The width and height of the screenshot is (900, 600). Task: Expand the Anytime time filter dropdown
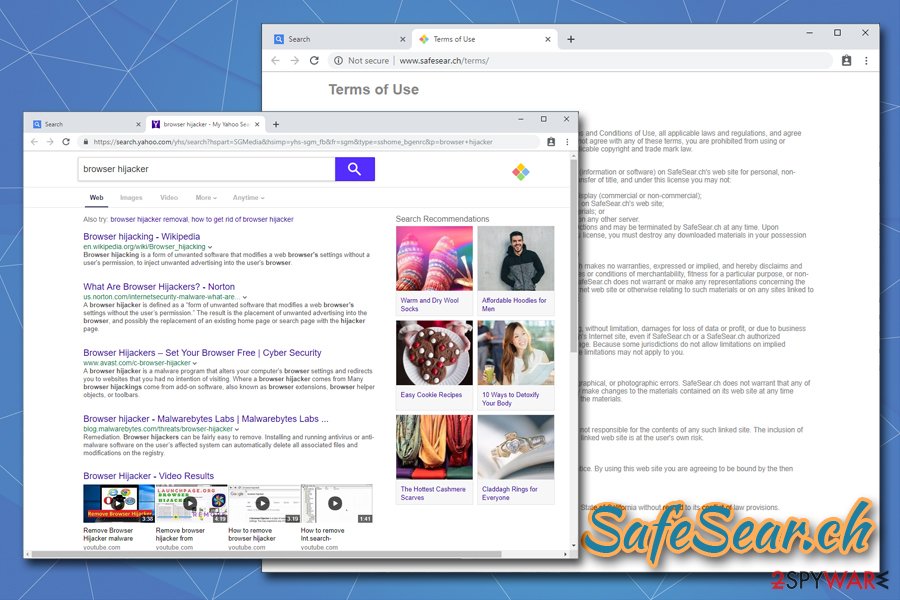tap(249, 198)
